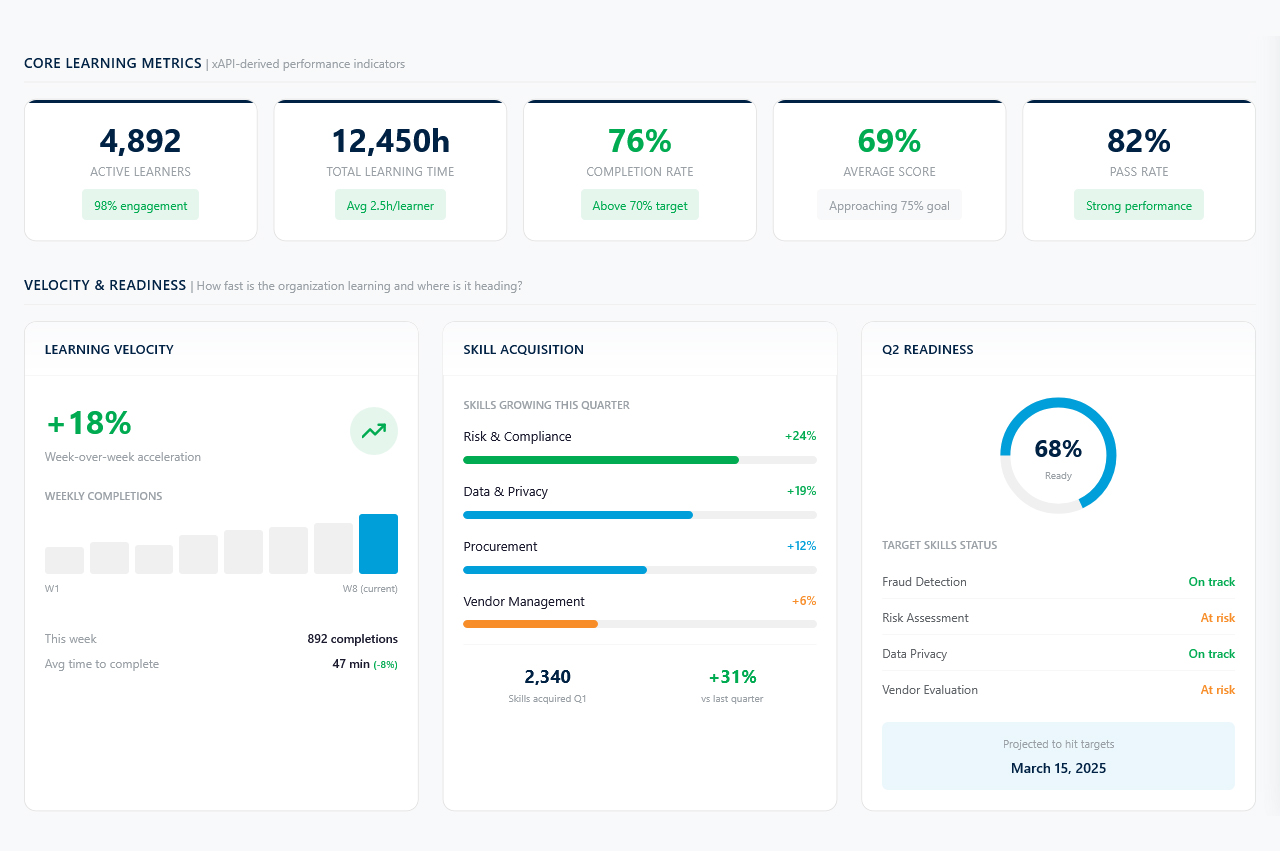The height and width of the screenshot is (851, 1280).
Task: Click the Above 70% target badge
Action: [x=639, y=206]
